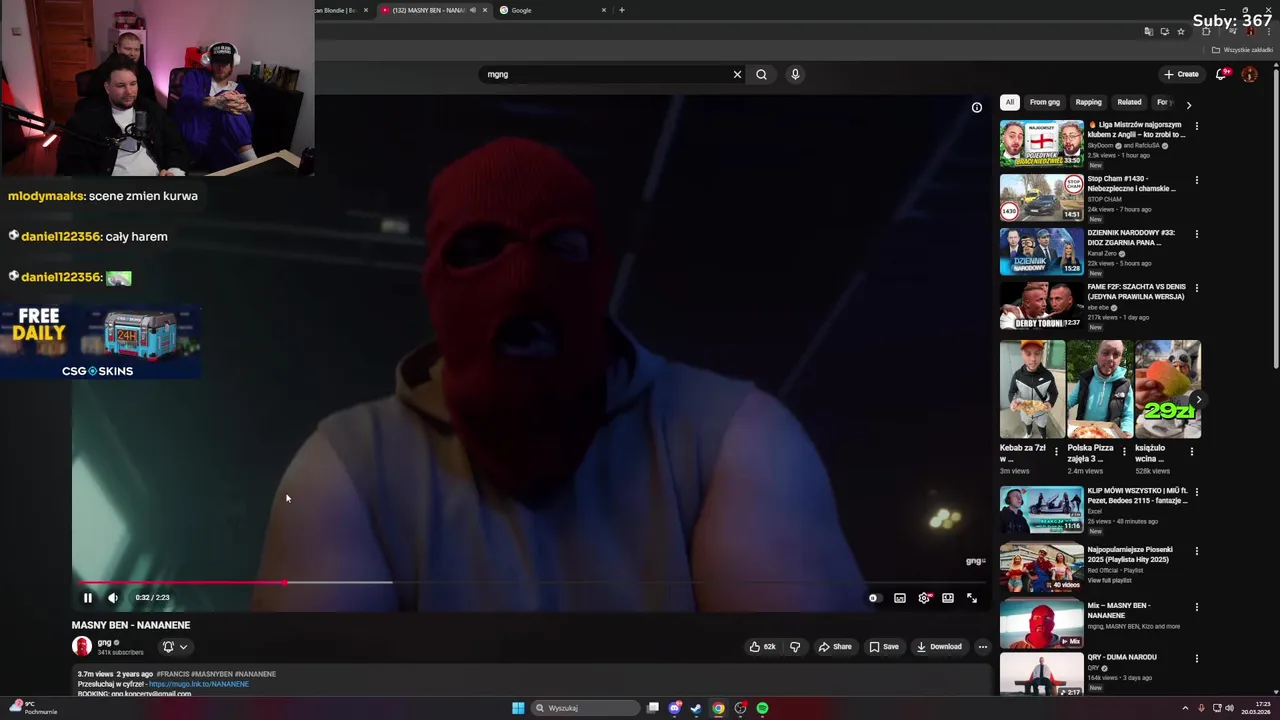Open the gng channel avatar

(x=82, y=647)
